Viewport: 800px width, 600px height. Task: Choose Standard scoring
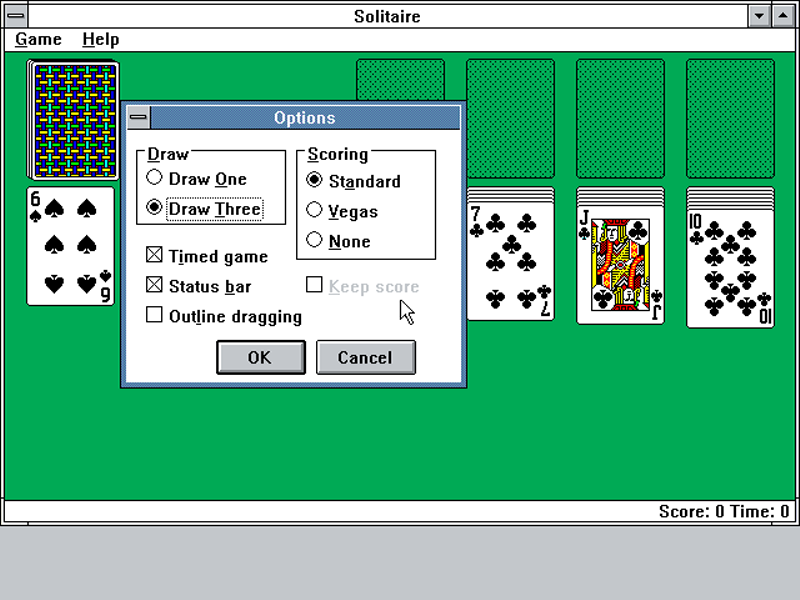315,181
